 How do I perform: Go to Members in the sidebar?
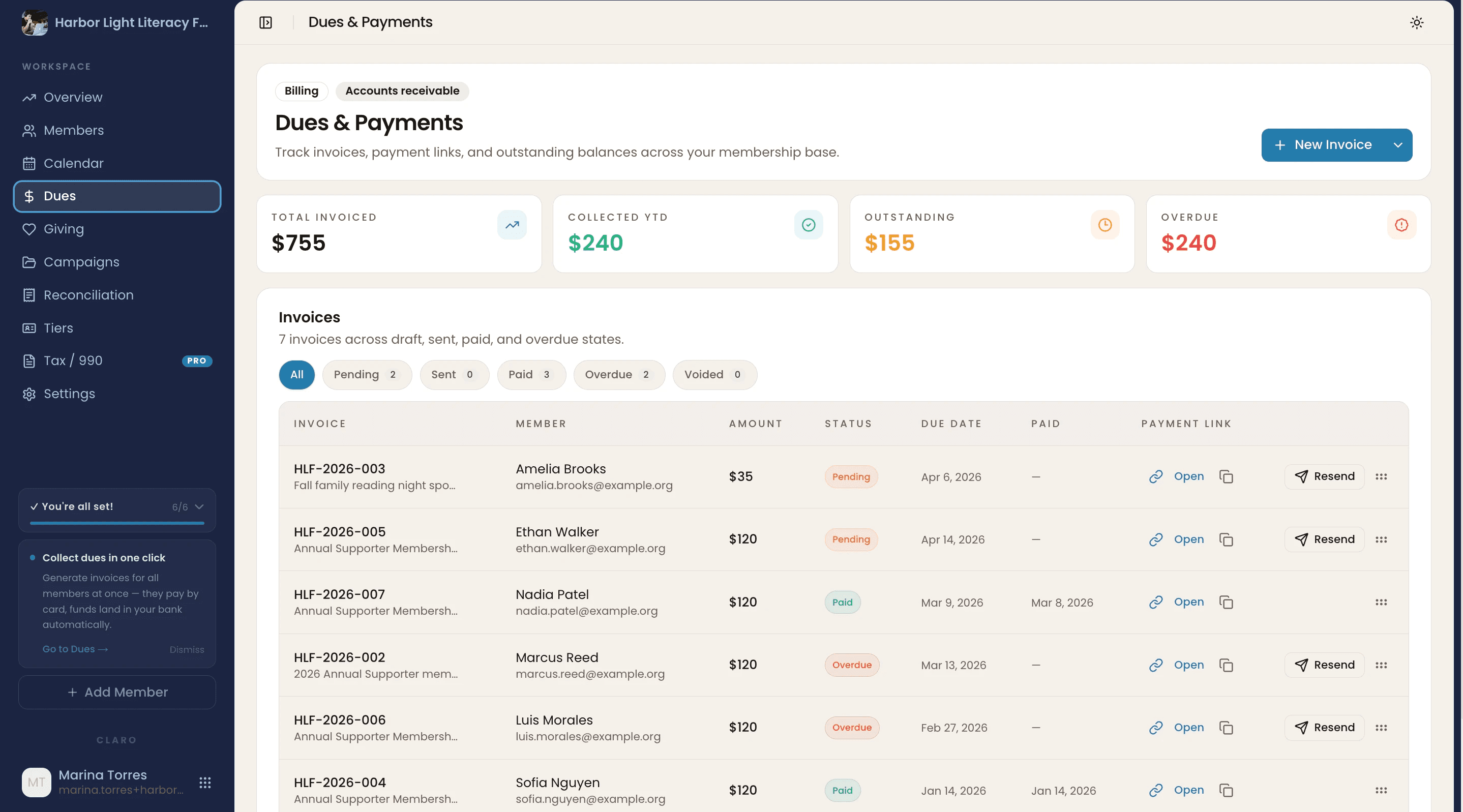point(117,130)
